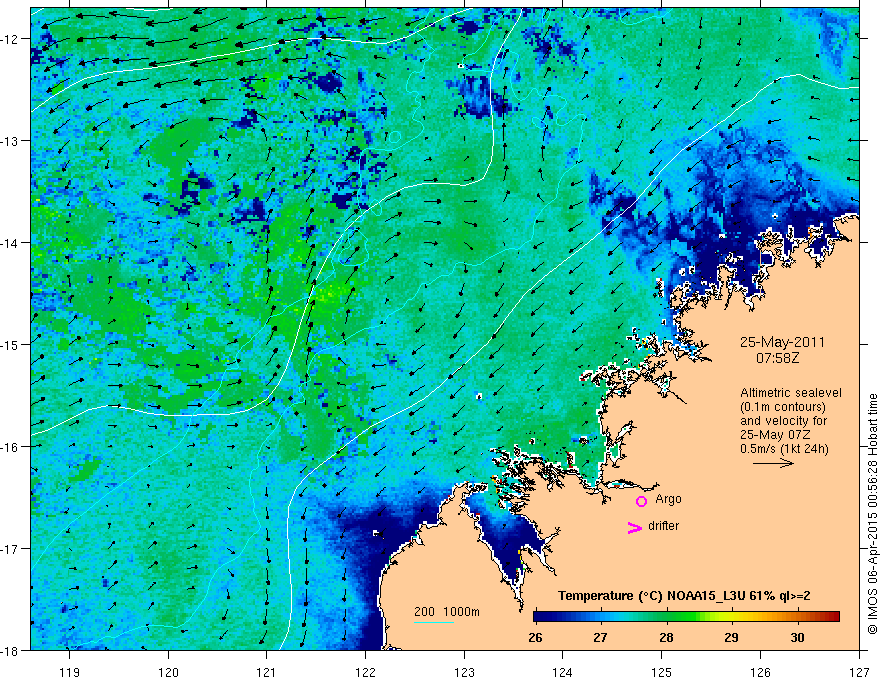Click the longitude axis label '119'
880x680 pixels.
(x=70, y=672)
